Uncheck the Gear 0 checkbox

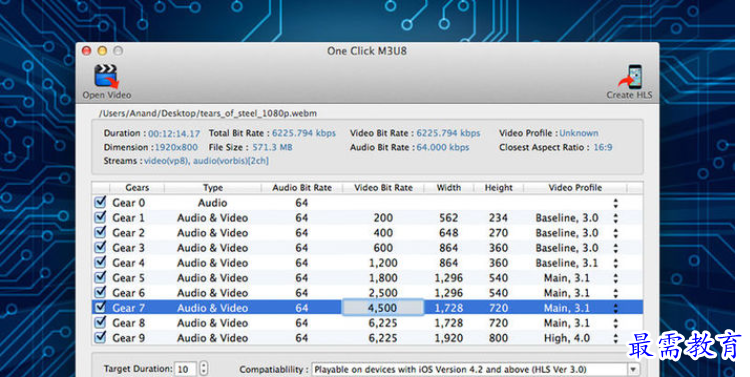100,202
